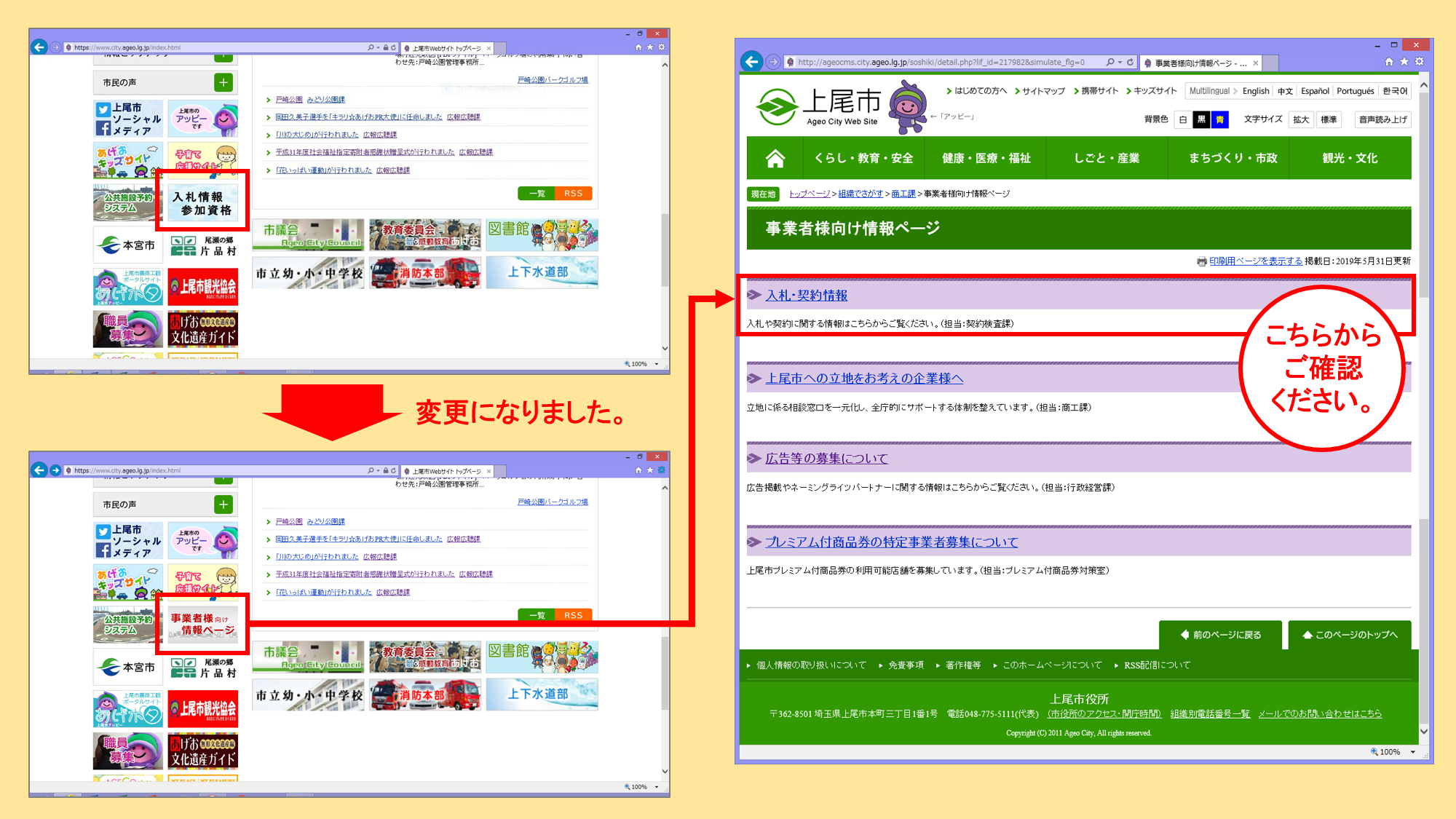Click 職員募集 banner in bottom-left window

coord(128,751)
